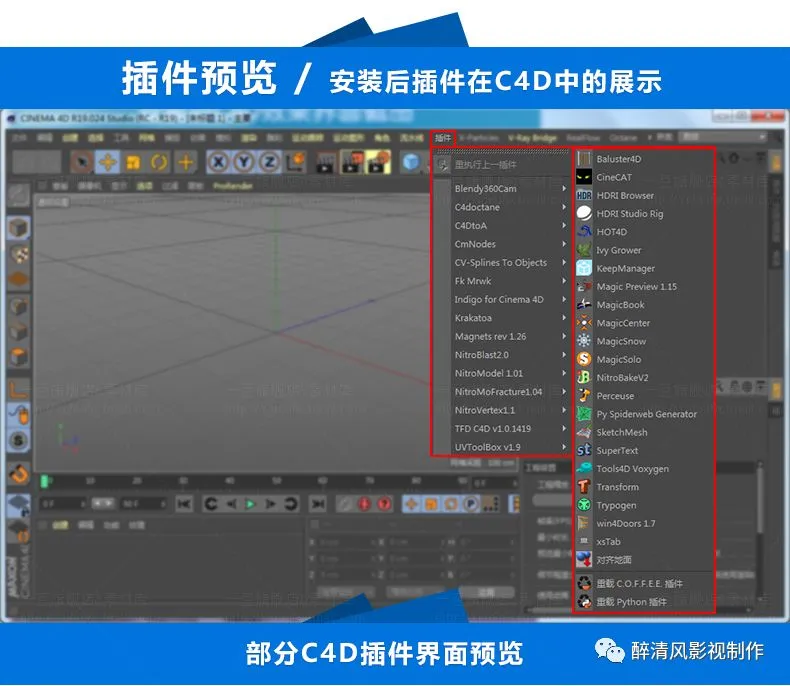Image resolution: width=790 pixels, height=686 pixels.
Task: Open the MagicBook plugin
Action: [x=644, y=305]
